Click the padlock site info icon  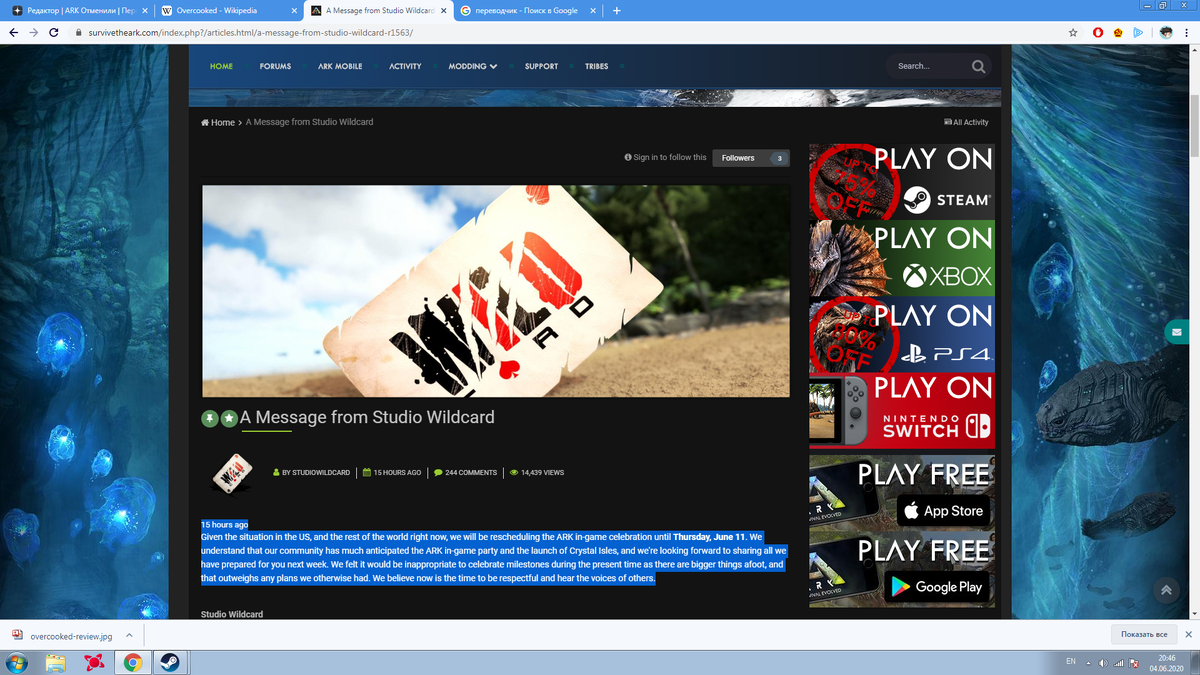click(x=77, y=32)
